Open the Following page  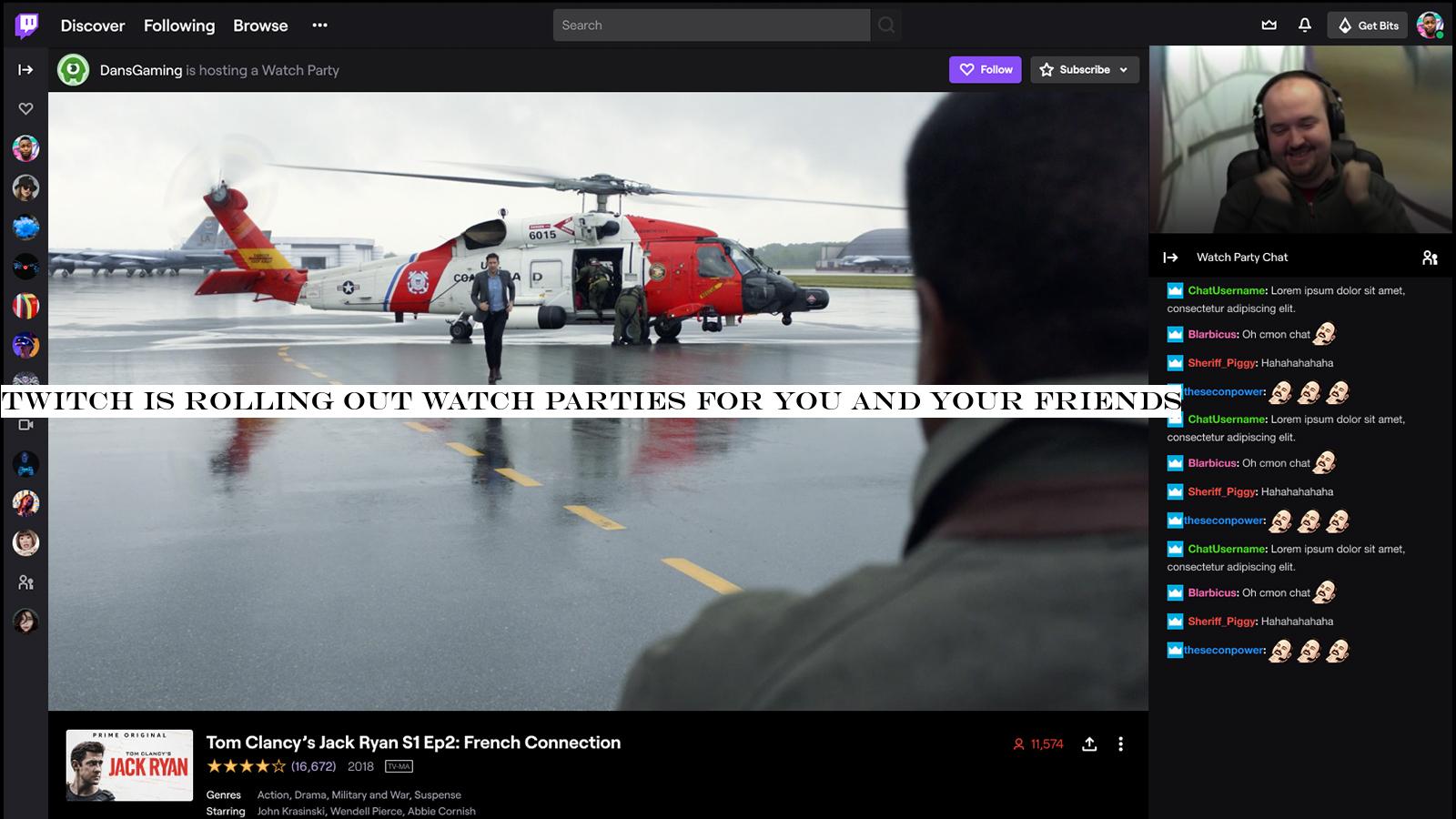pos(179,25)
